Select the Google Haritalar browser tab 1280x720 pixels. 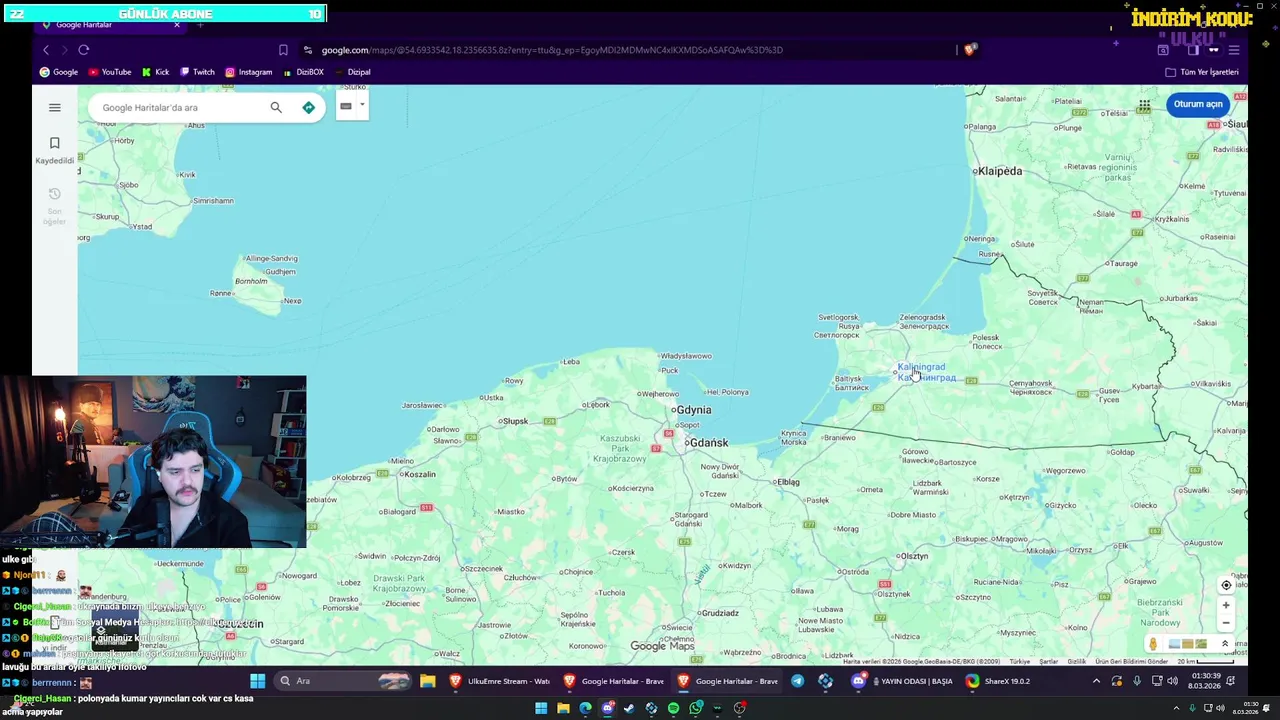coord(110,24)
